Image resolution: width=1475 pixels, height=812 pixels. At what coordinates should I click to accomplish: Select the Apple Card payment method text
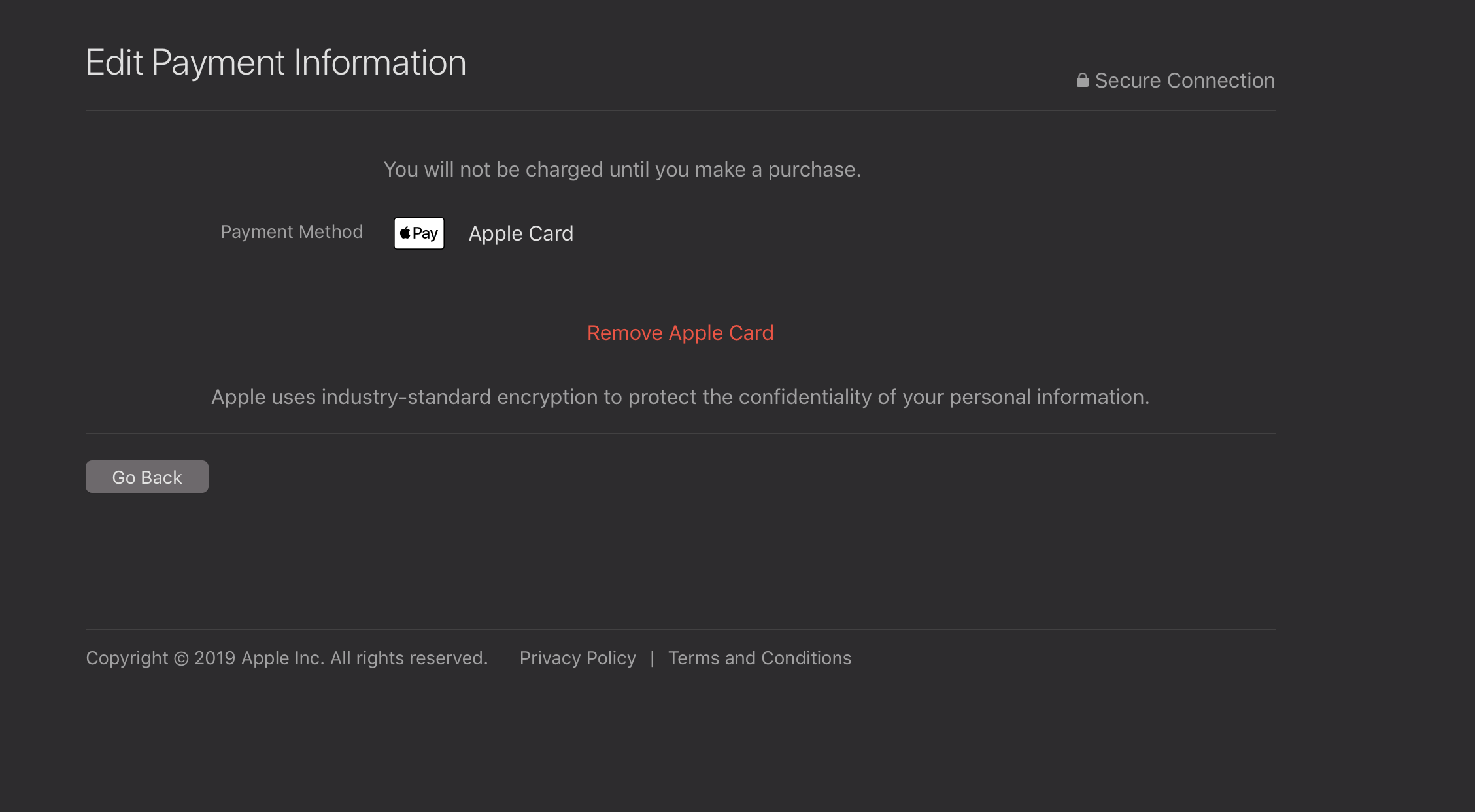tap(520, 233)
